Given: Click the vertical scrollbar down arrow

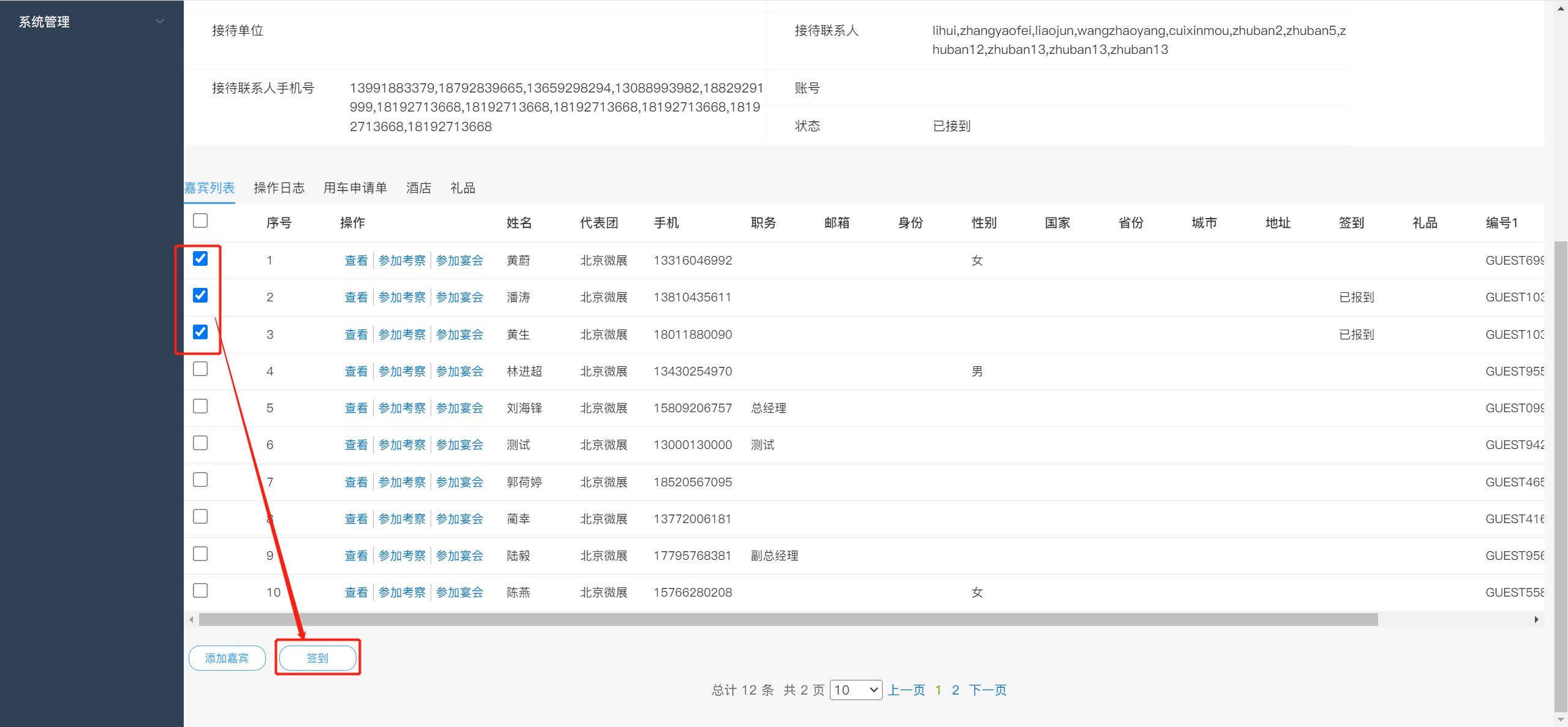Looking at the screenshot, I should click(1561, 720).
